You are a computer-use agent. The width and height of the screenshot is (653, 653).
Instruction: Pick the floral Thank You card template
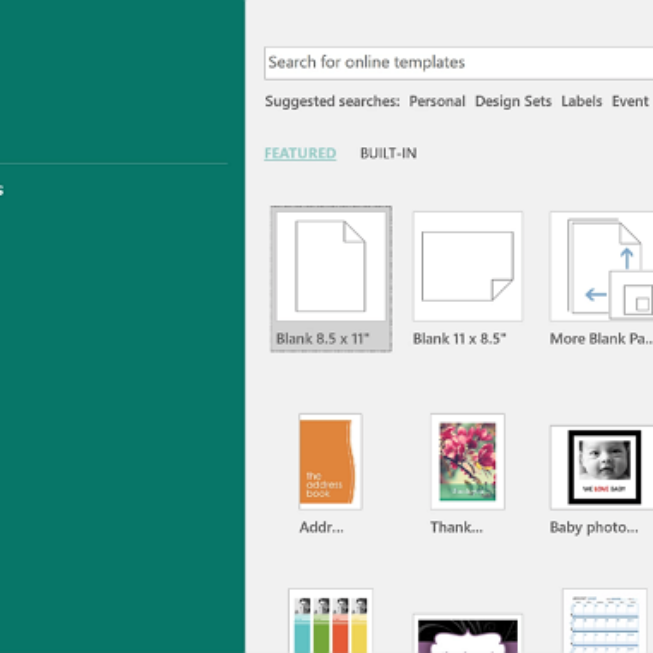[x=467, y=461]
